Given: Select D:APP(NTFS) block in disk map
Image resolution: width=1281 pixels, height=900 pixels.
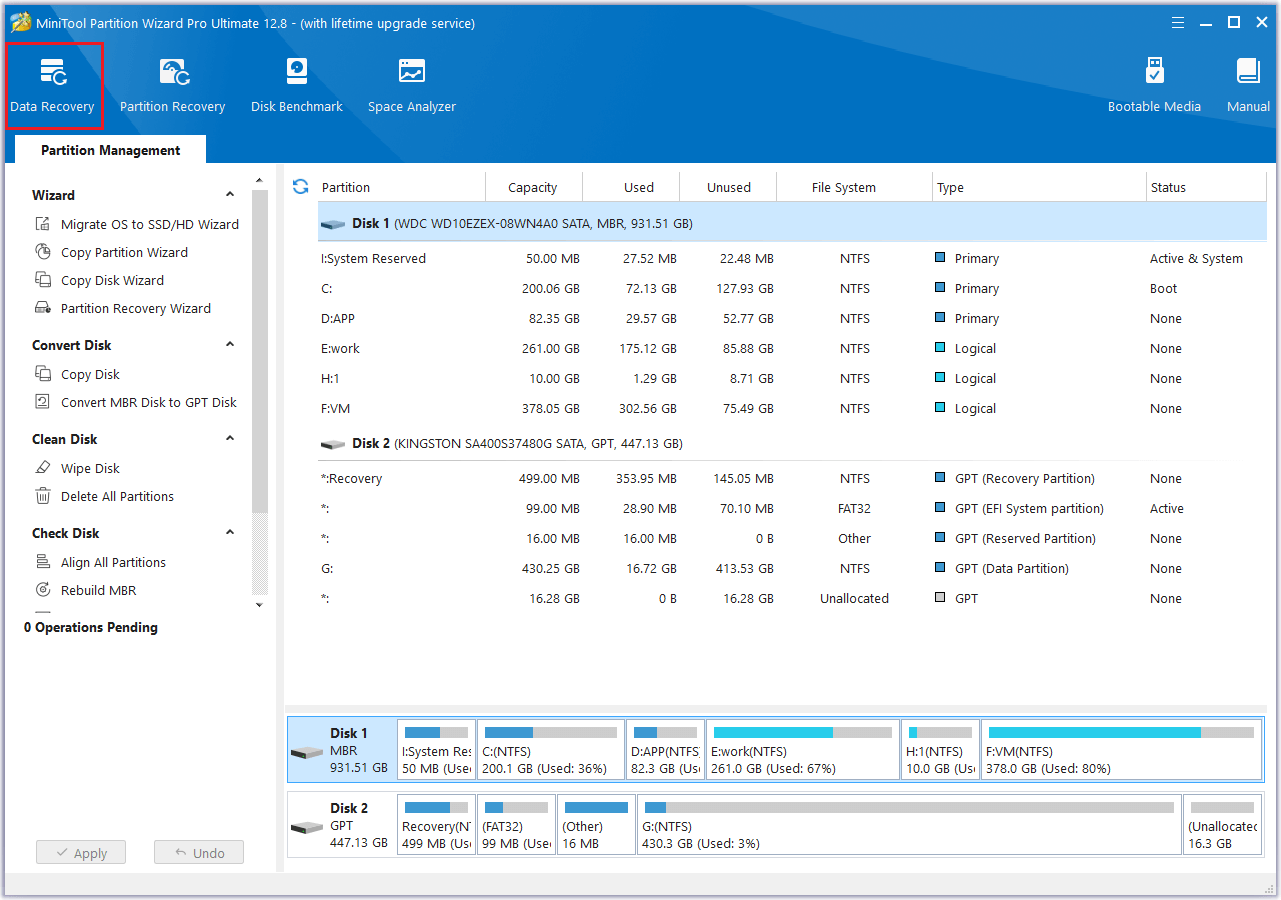Looking at the screenshot, I should pos(665,750).
